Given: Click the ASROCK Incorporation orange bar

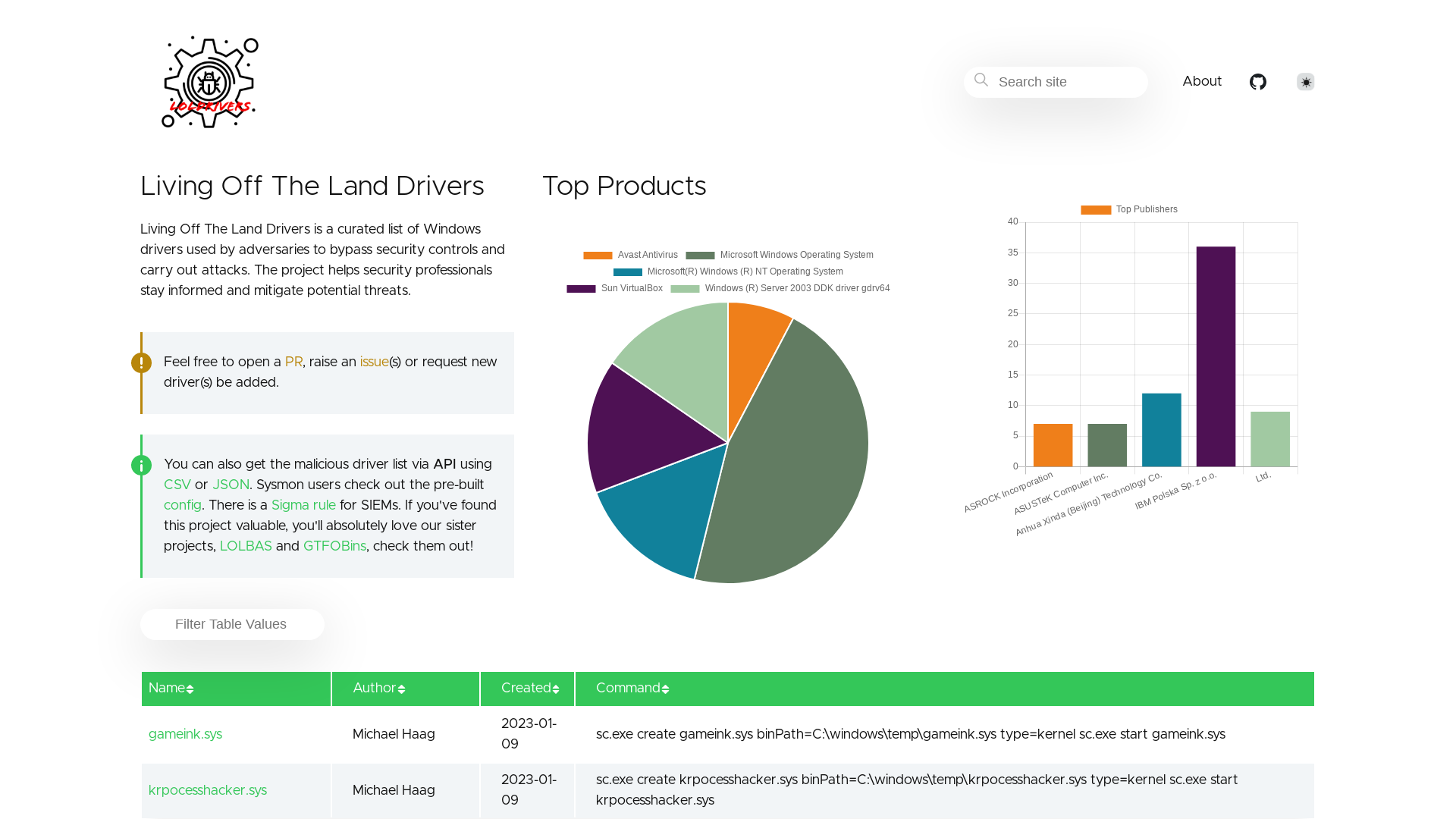Looking at the screenshot, I should [1053, 445].
